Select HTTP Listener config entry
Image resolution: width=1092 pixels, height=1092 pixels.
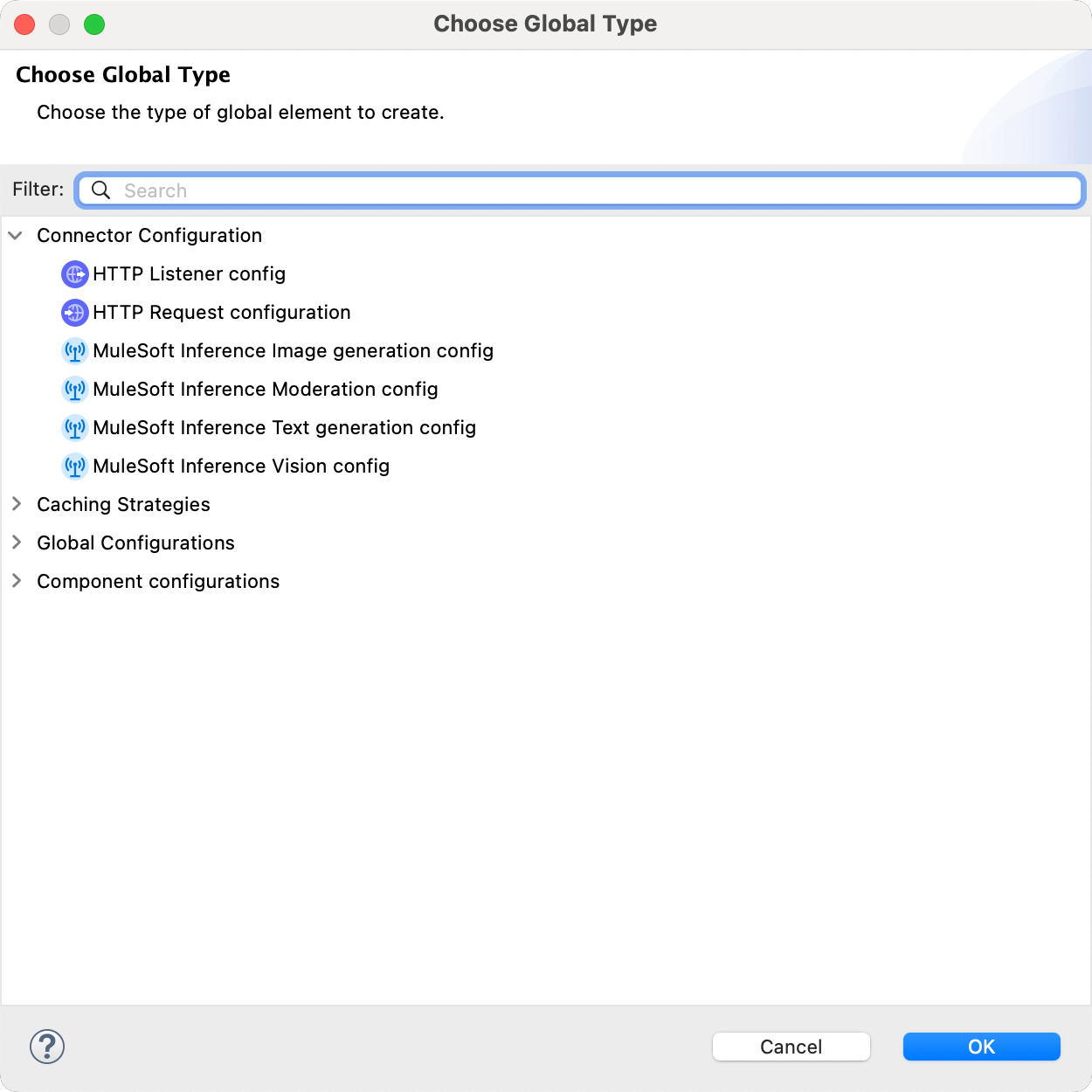pyautogui.click(x=189, y=274)
